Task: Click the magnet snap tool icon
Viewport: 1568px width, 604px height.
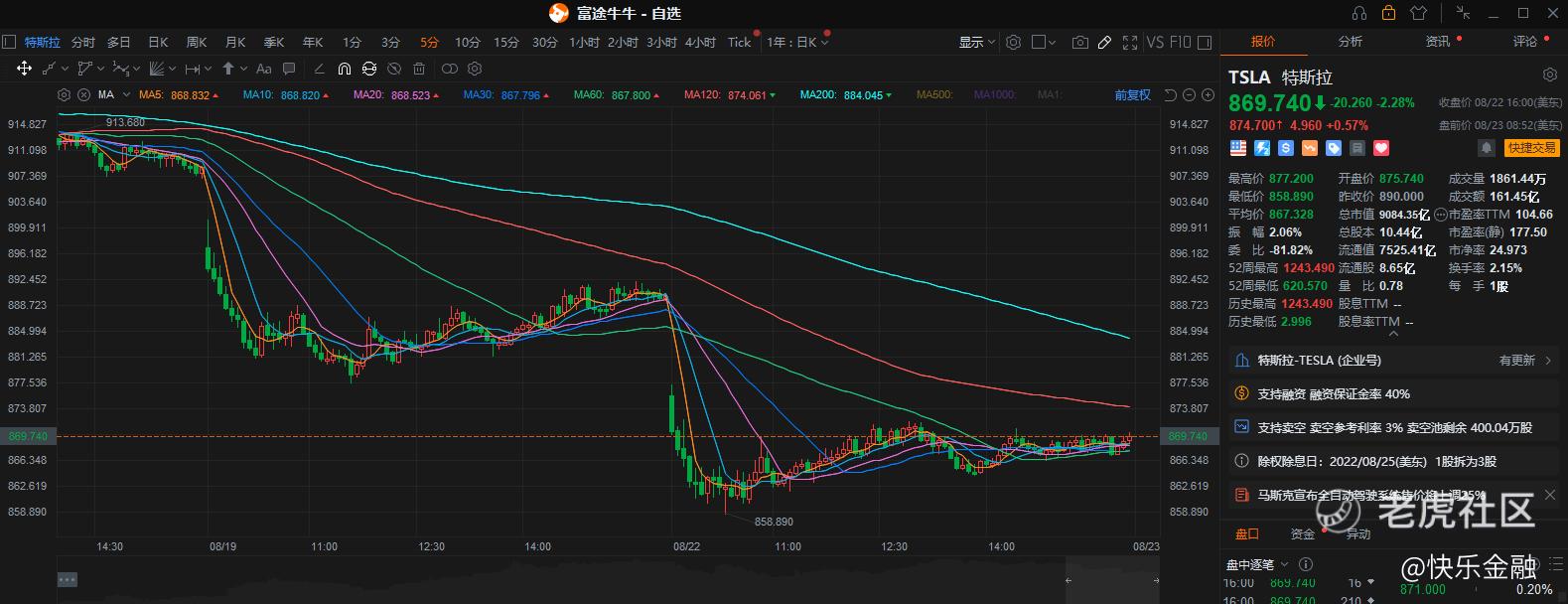Action: click(344, 69)
